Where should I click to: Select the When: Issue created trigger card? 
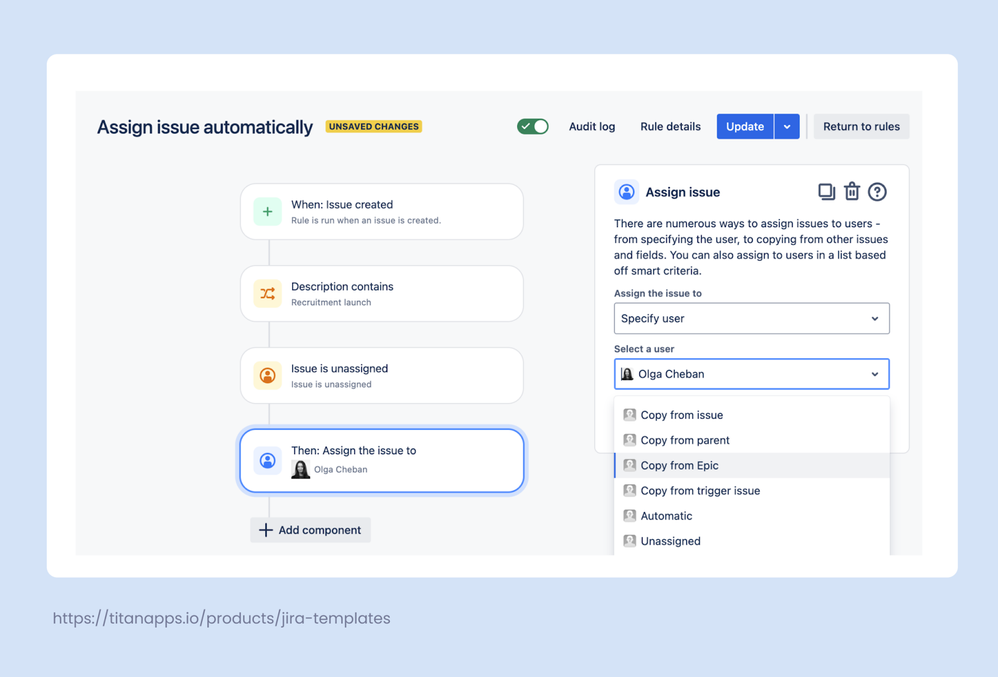point(382,212)
